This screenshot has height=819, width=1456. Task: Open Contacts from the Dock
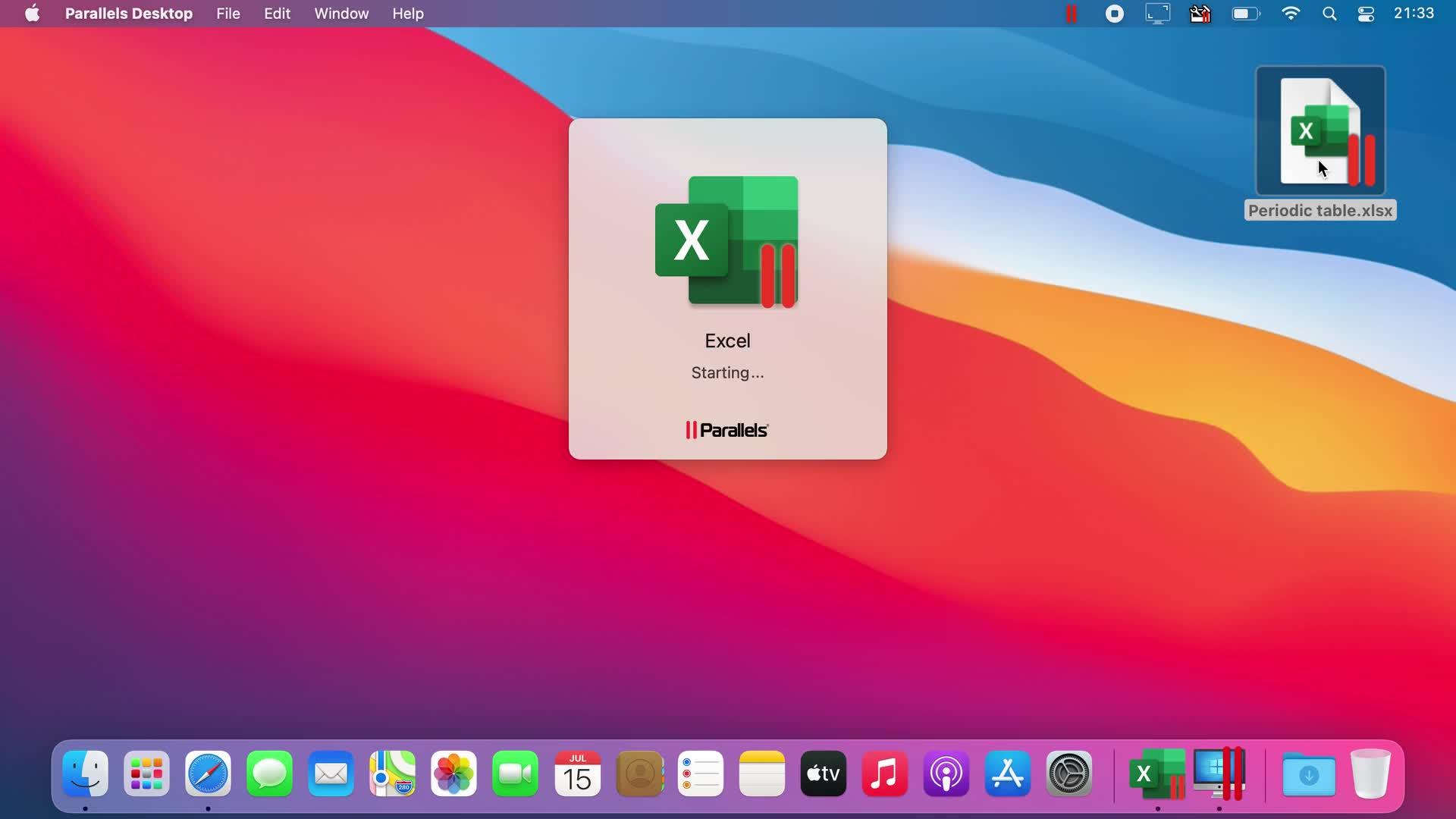pos(639,773)
